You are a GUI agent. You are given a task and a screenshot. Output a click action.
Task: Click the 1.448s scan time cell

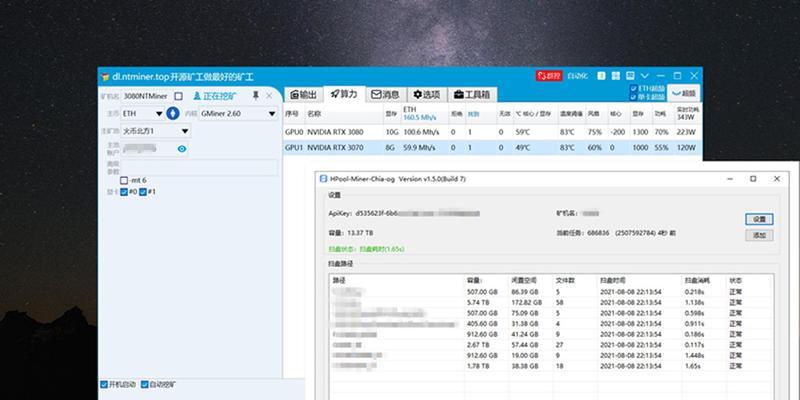(694, 356)
